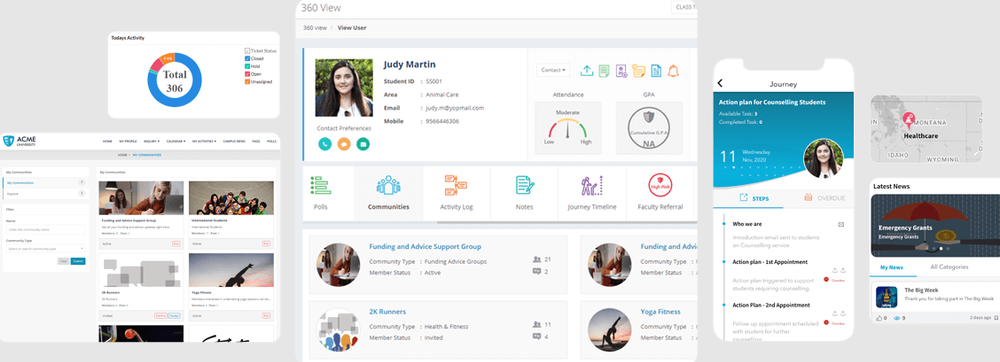Click Campus News in ACME navigation bar
The width and height of the screenshot is (1000, 362).
tap(234, 141)
